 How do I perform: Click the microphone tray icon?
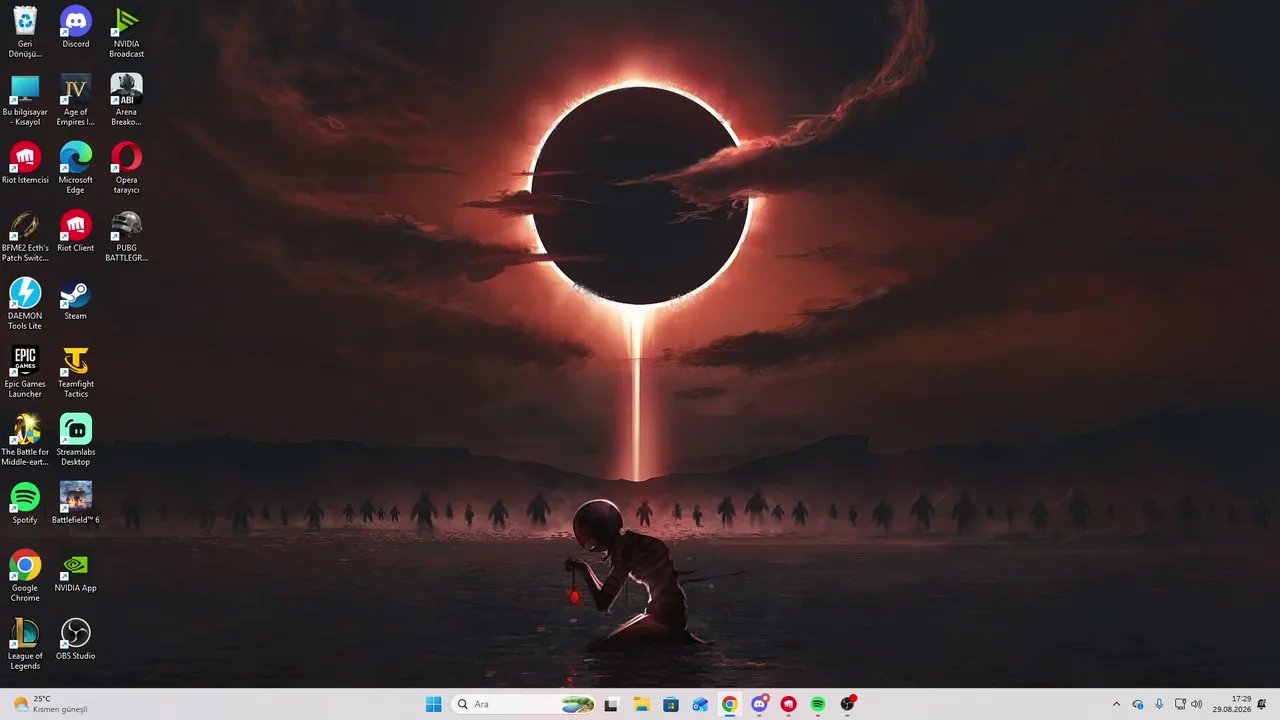[1159, 704]
